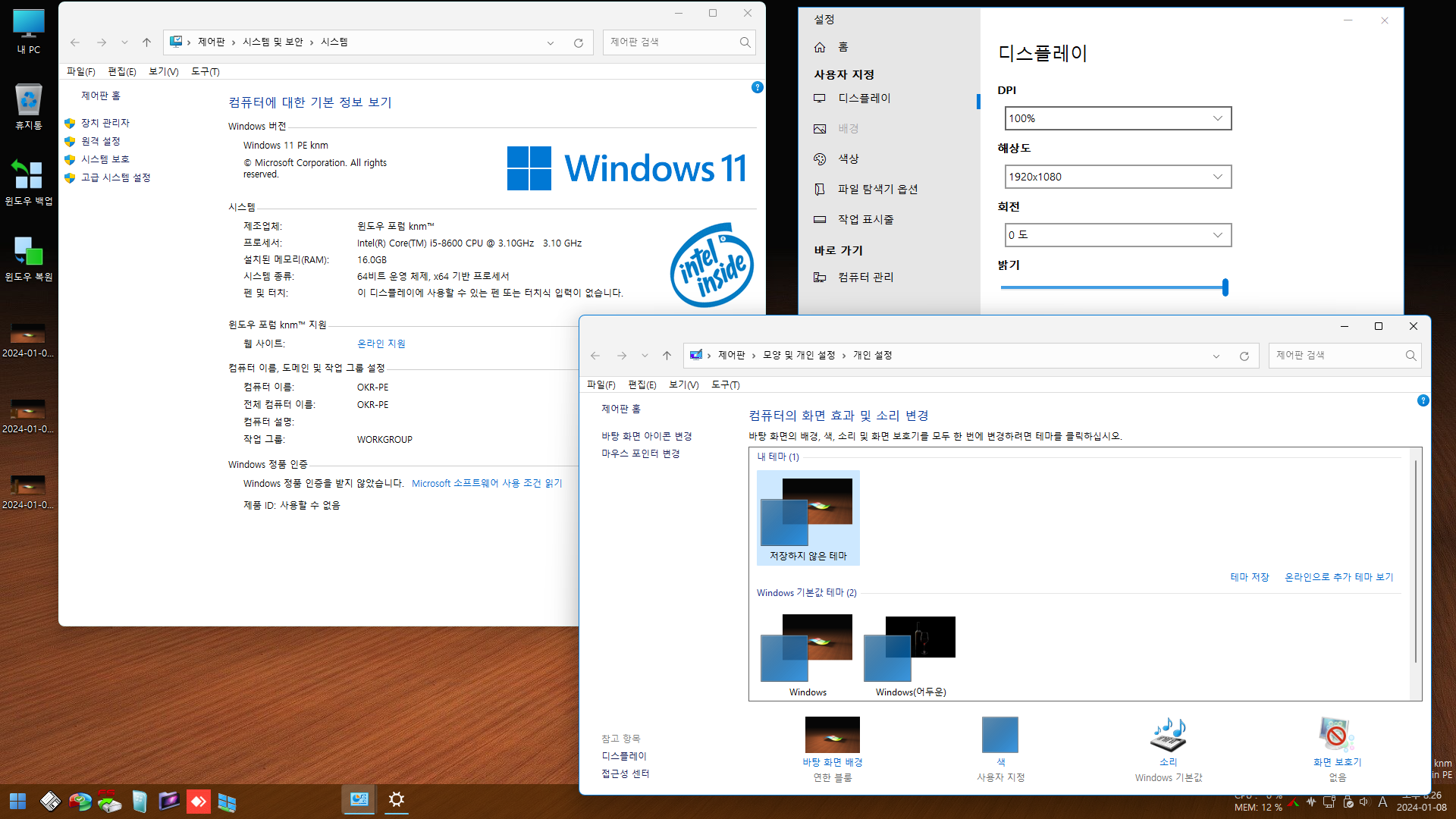This screenshot has width=1456, height=819.
Task: Refresh the System control panel window
Action: tap(579, 42)
